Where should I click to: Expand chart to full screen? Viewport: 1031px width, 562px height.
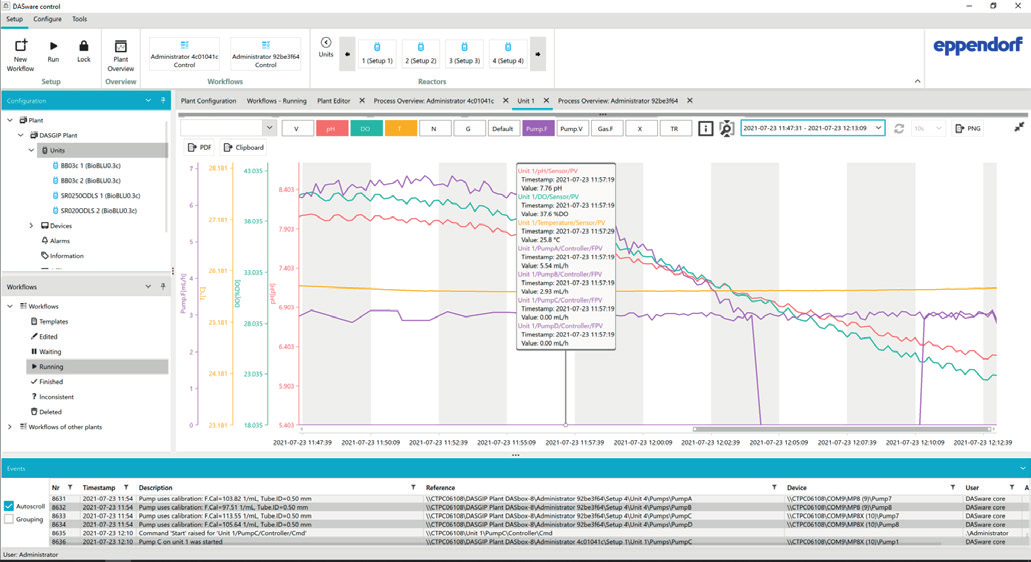pos(1019,127)
